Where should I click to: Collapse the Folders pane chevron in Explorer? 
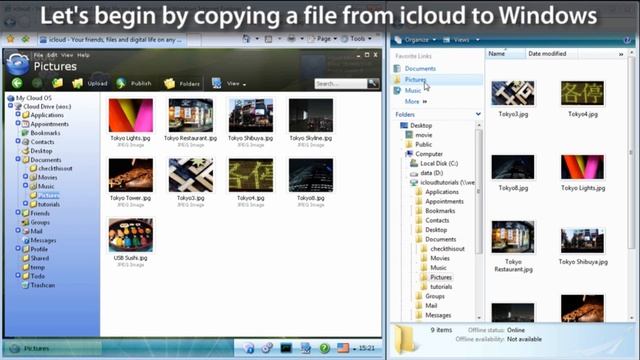(478, 114)
